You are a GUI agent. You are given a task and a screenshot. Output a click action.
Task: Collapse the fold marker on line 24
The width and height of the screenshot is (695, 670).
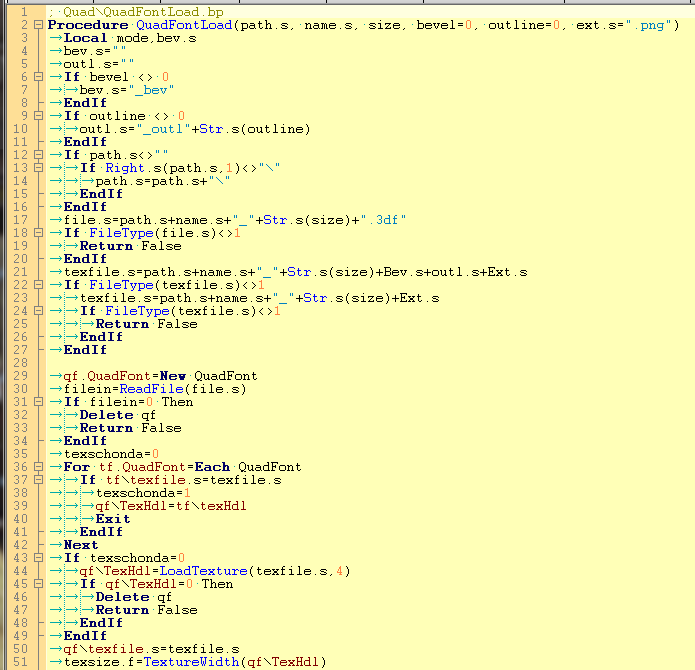click(x=39, y=311)
